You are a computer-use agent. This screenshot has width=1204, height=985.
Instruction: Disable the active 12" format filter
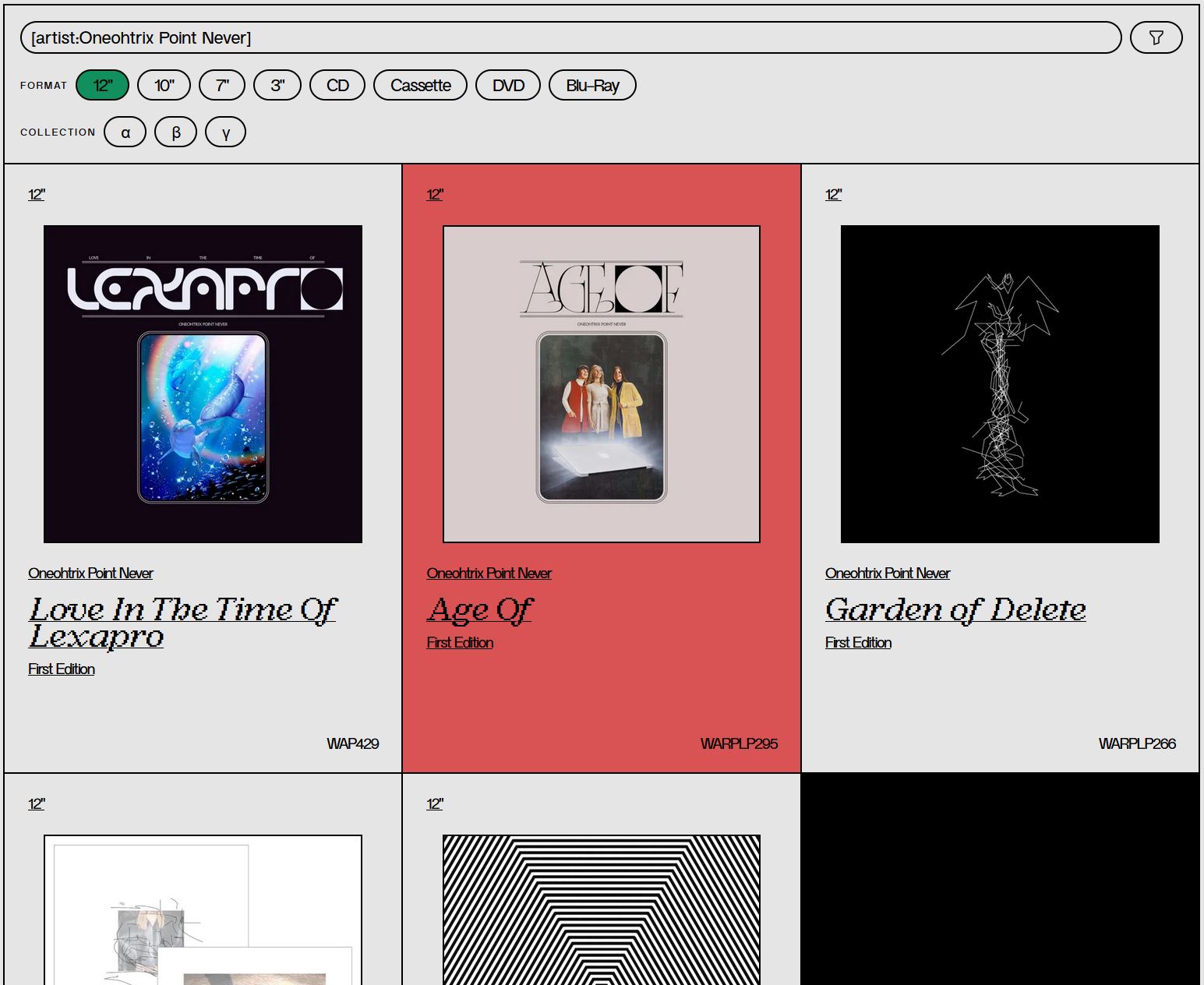pos(102,85)
